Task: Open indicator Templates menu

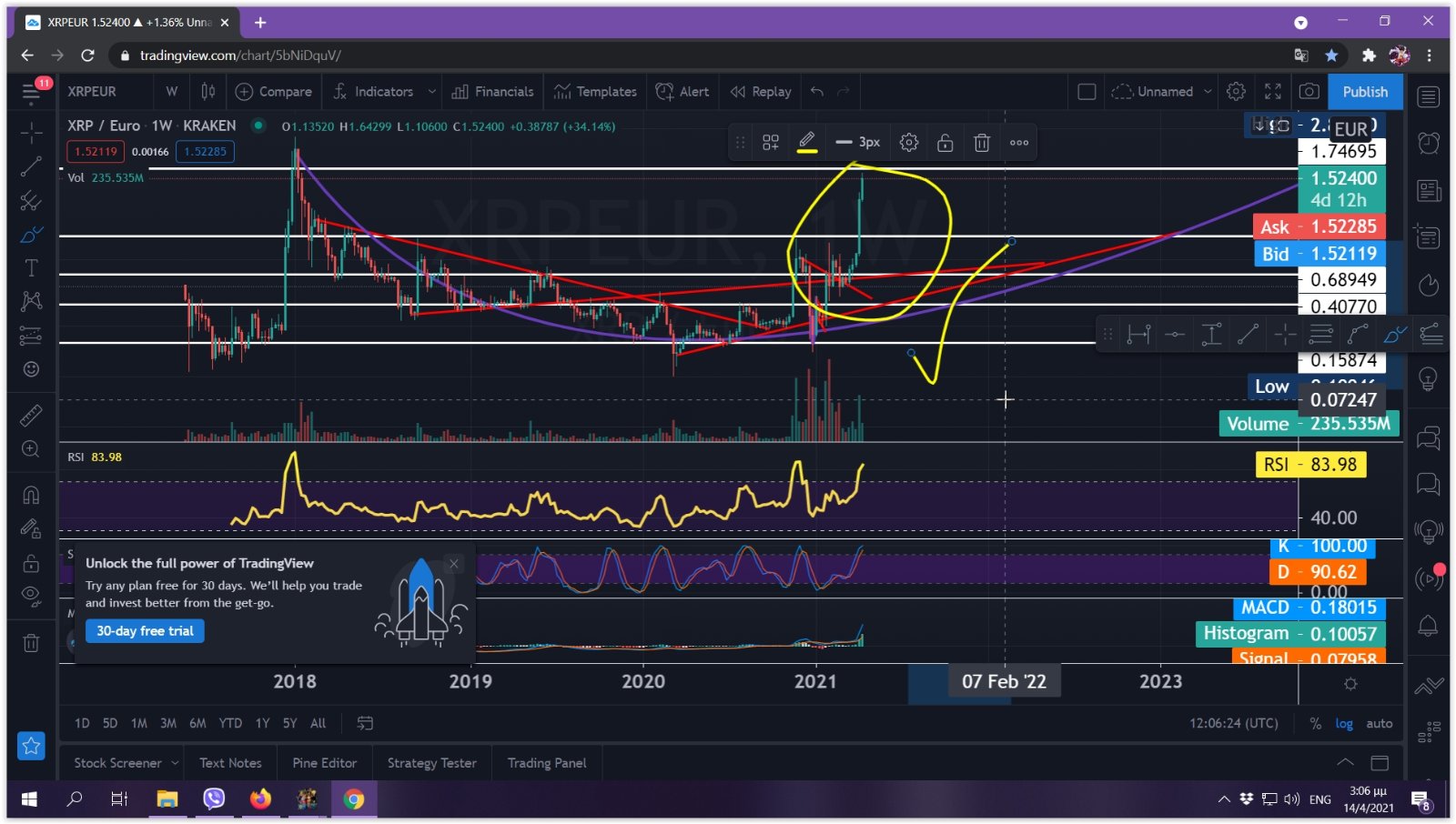Action: 595,92
